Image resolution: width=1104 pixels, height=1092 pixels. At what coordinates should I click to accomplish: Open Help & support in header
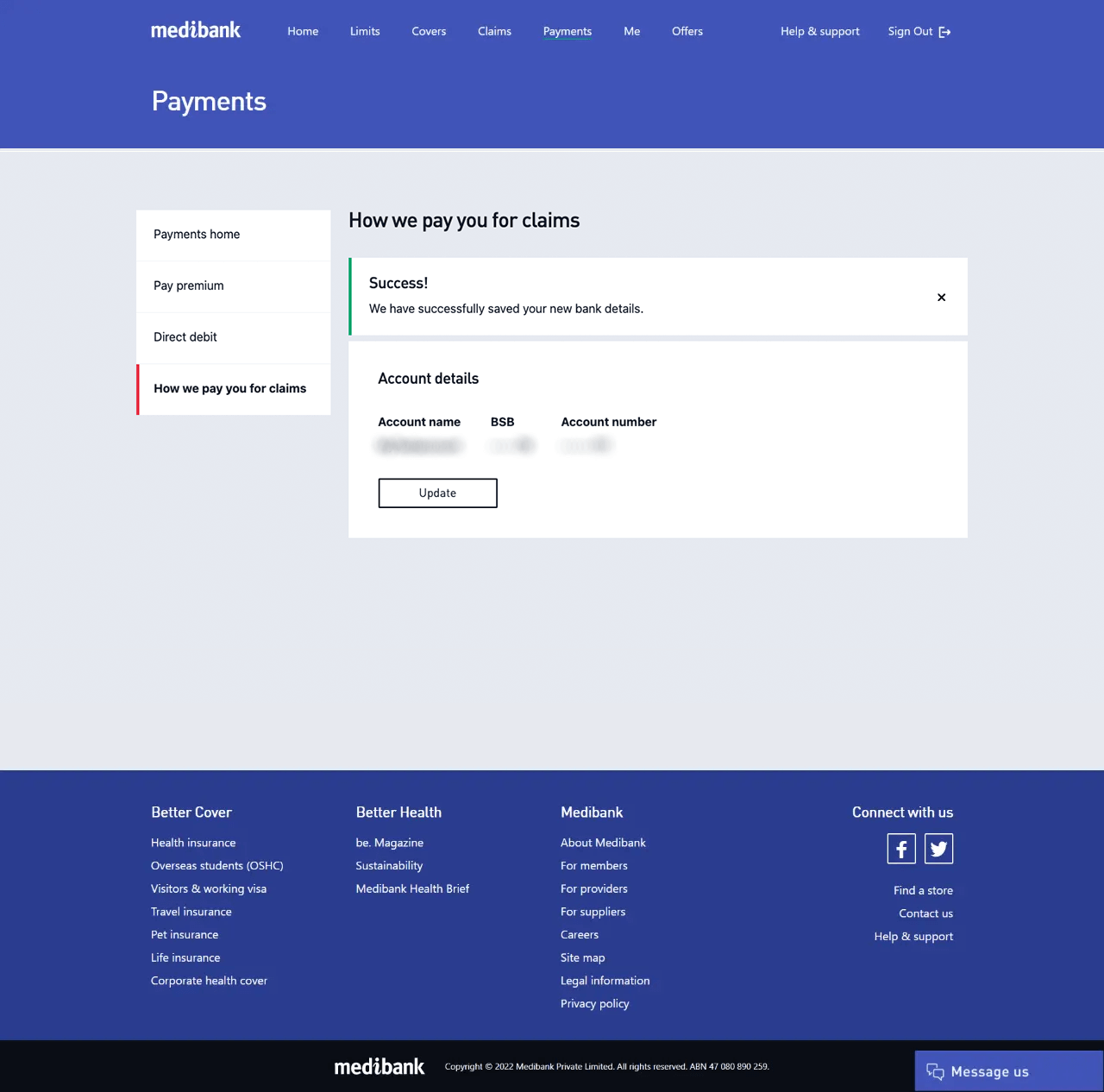[820, 31]
